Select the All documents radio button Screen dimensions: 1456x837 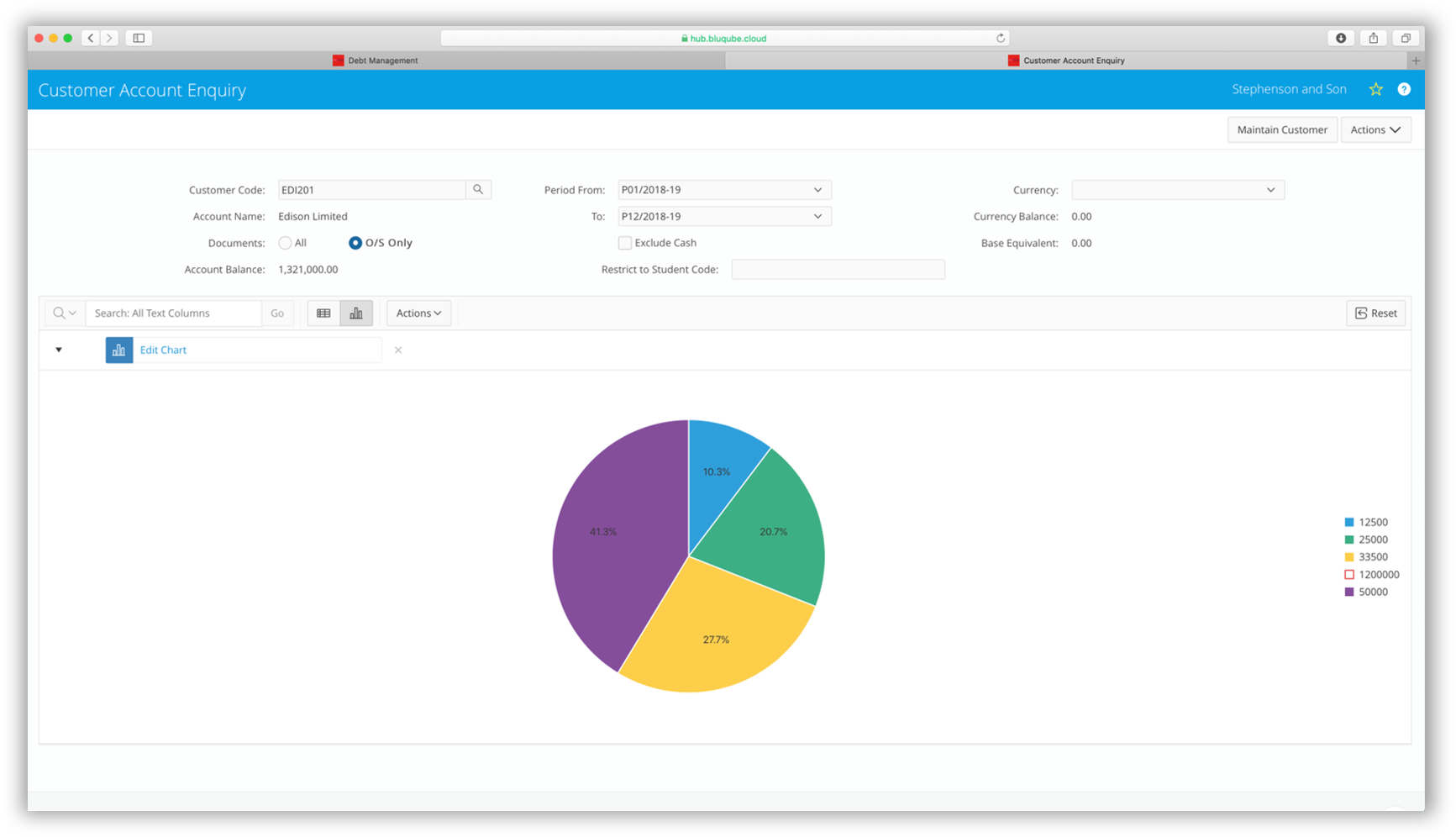tap(285, 243)
